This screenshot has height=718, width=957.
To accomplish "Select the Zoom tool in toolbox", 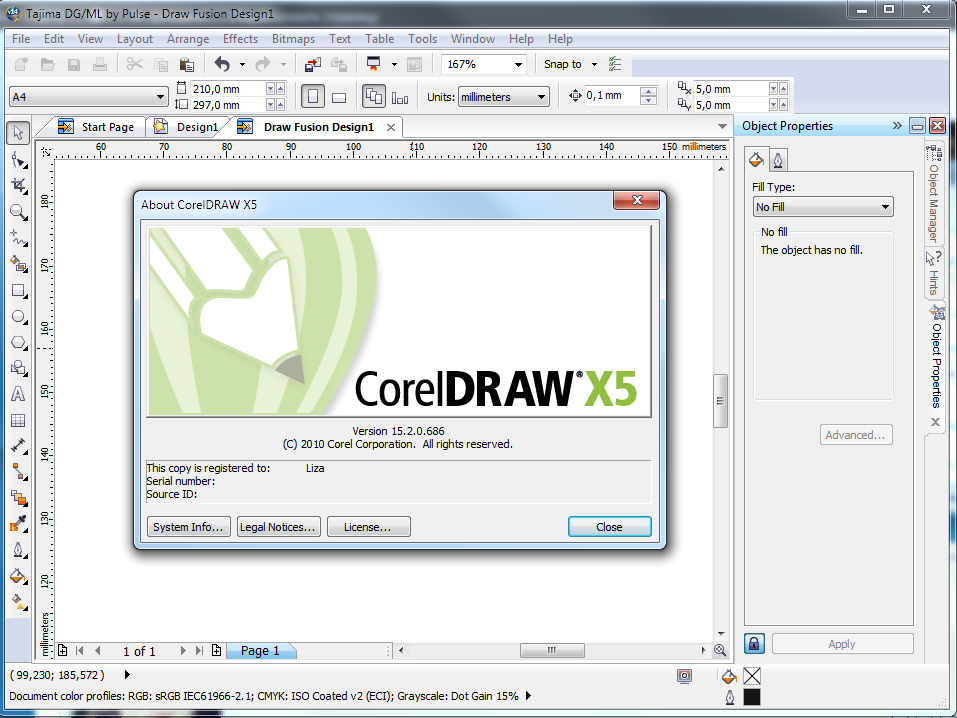I will [x=18, y=212].
